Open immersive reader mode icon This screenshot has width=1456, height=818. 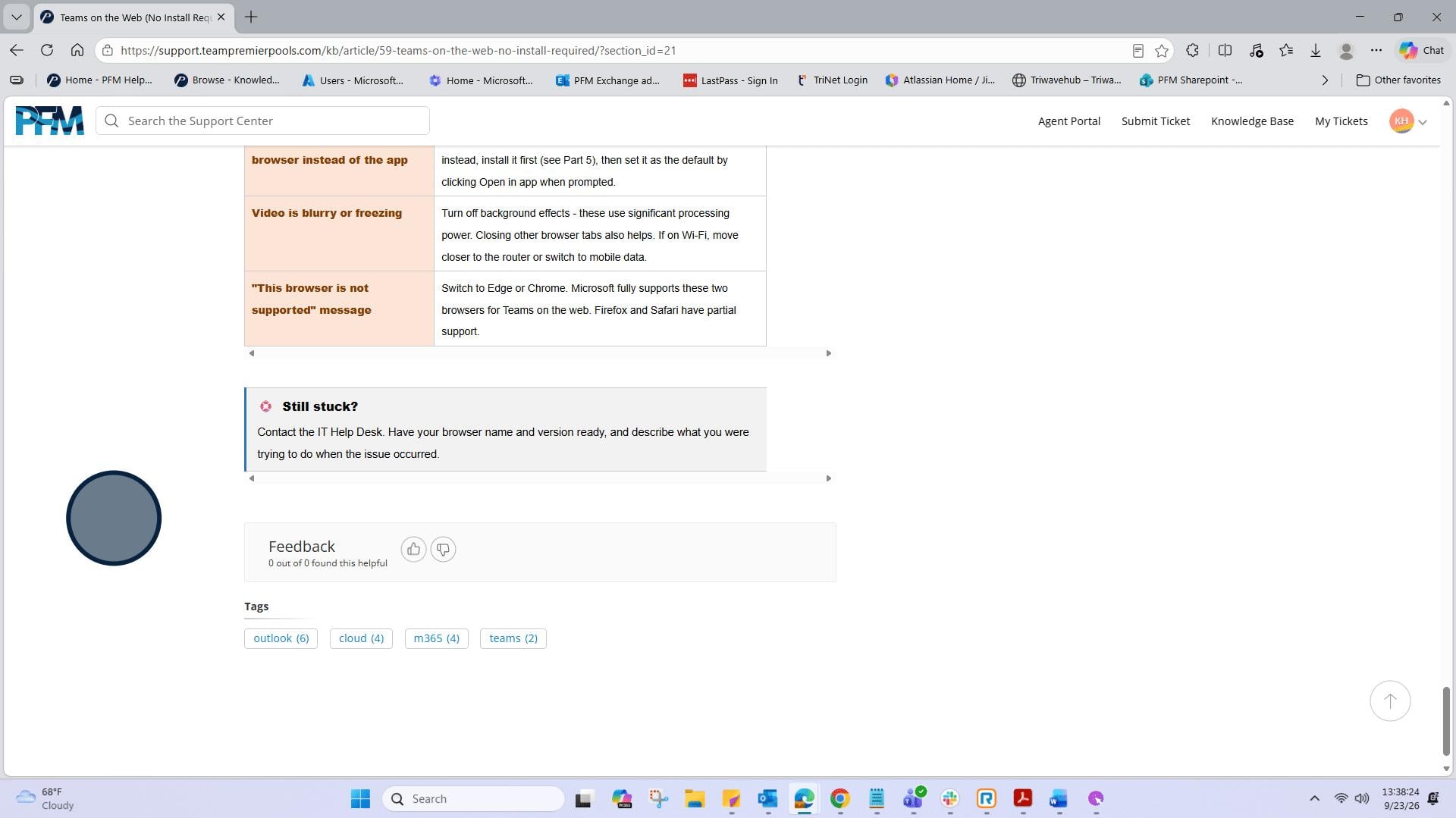tap(1137, 50)
